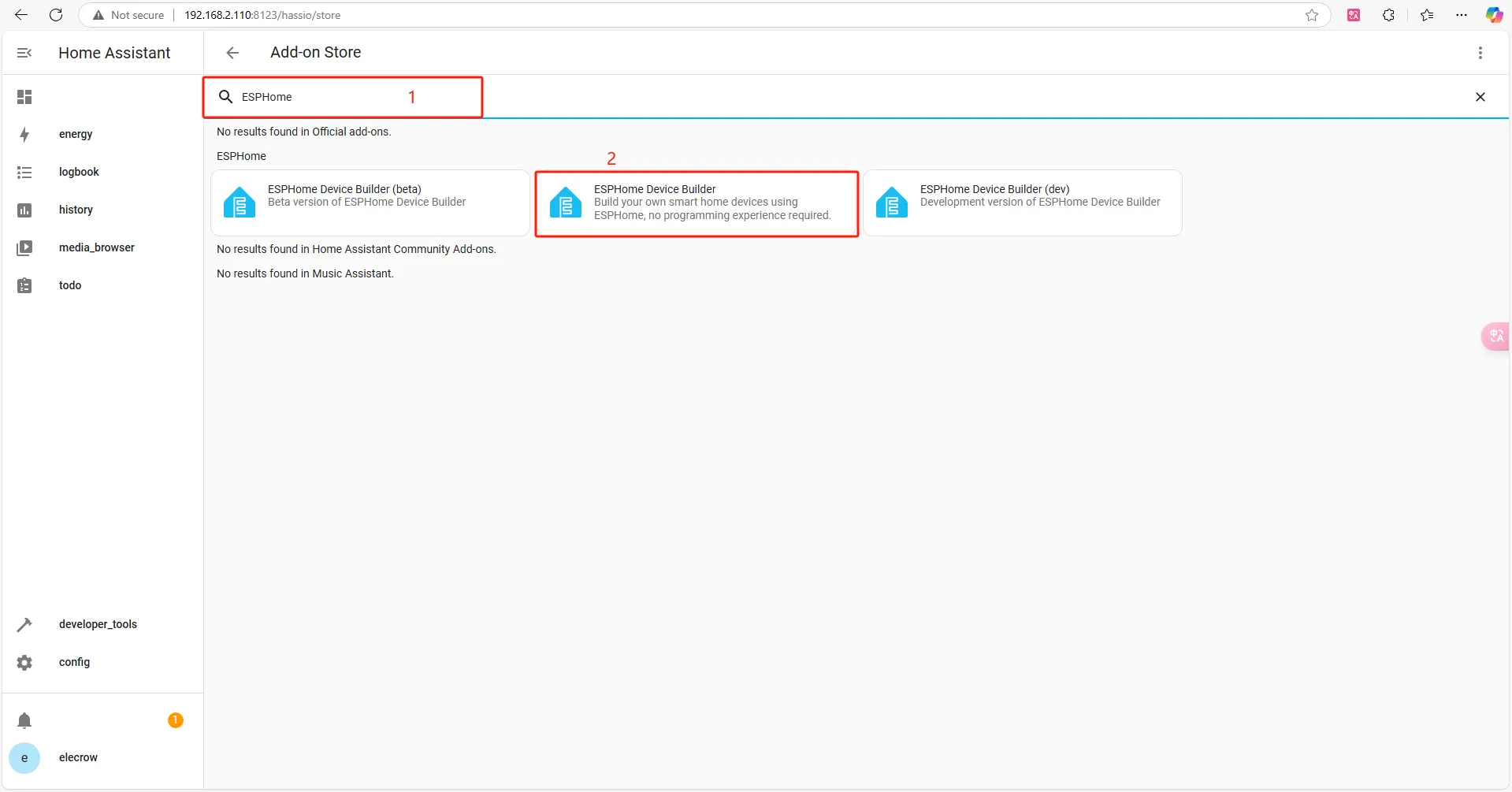This screenshot has width=1512, height=792.
Task: Open the config sidebar item
Action: [102, 663]
